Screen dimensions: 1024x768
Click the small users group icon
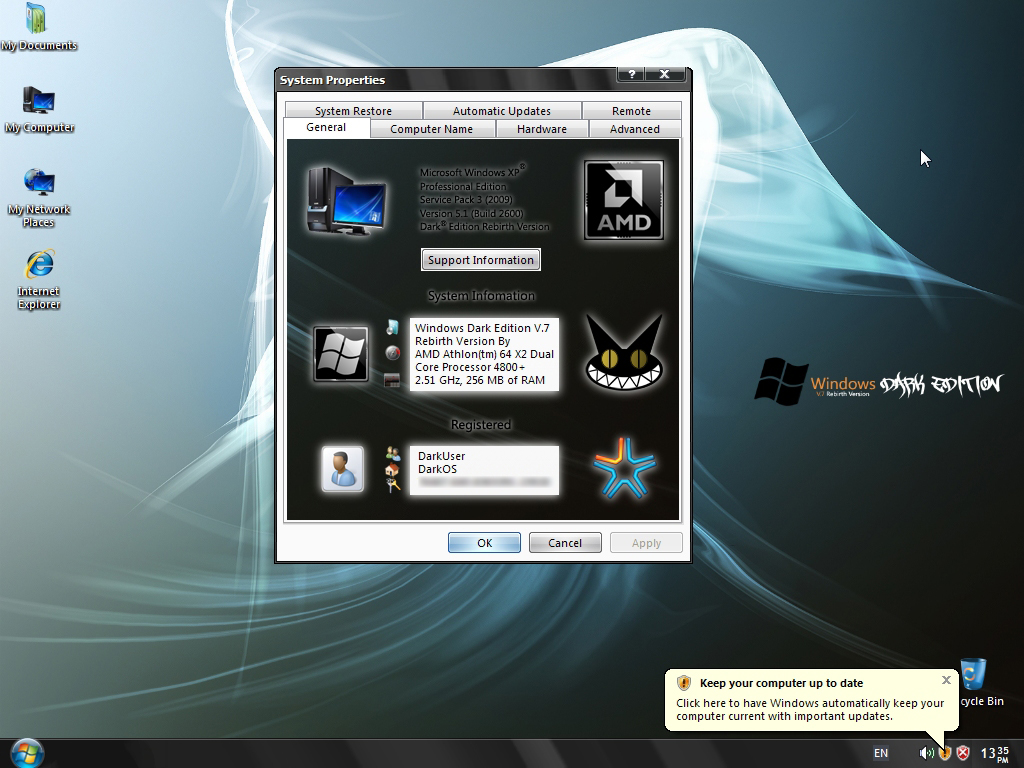[x=392, y=454]
